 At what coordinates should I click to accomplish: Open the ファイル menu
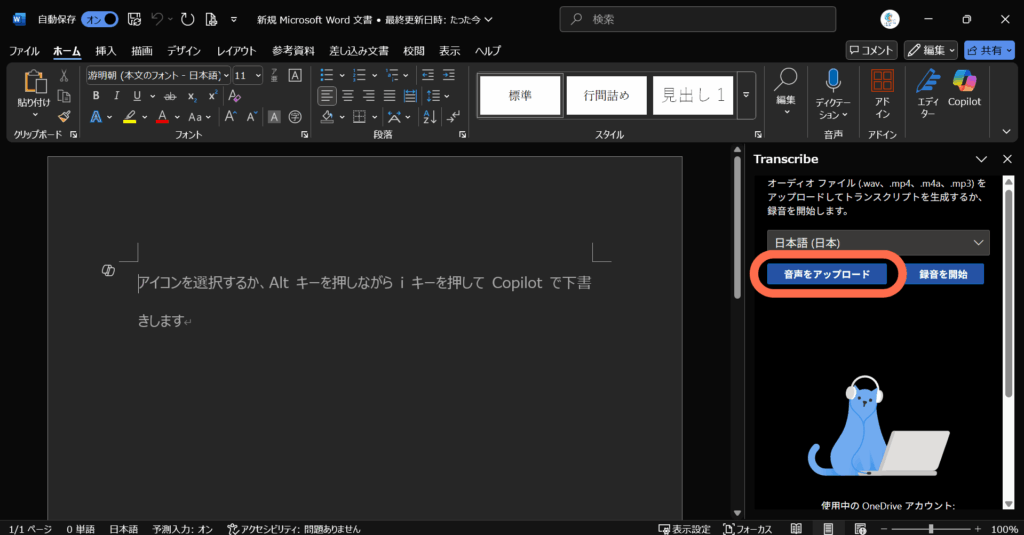point(24,51)
